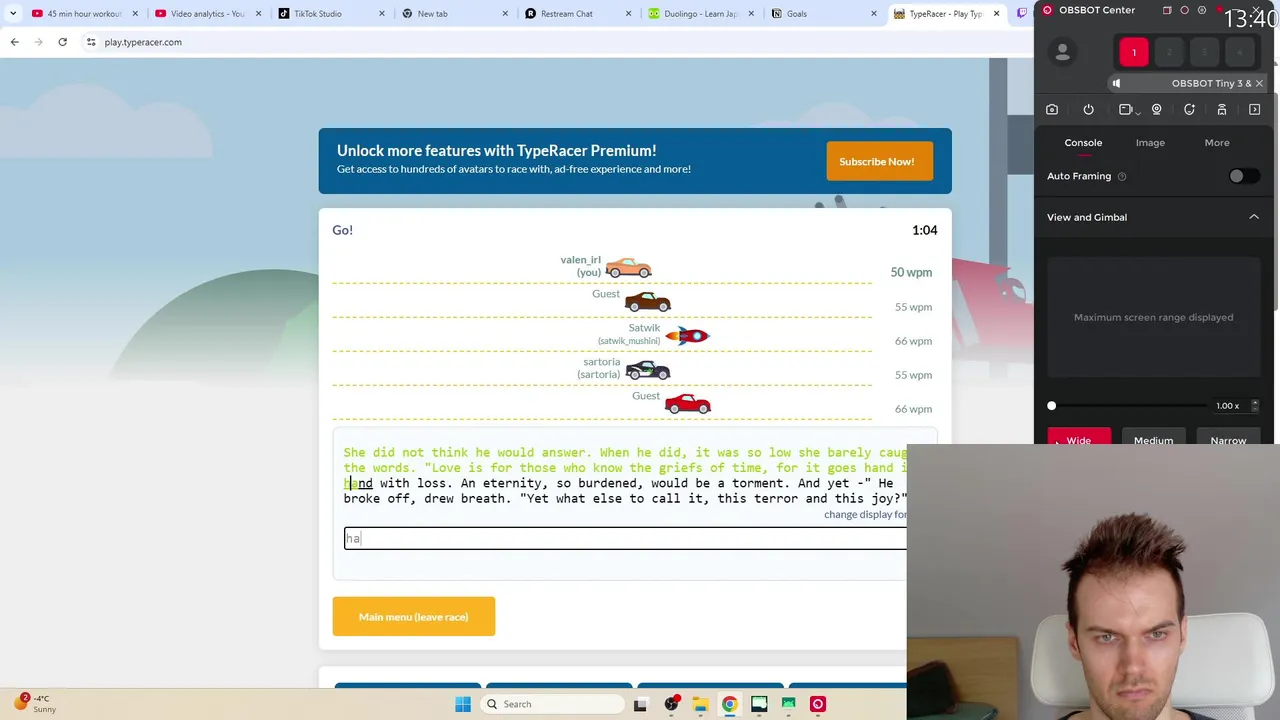Click the 1.00 x zoom value field
The image size is (1280, 720).
tap(1228, 406)
